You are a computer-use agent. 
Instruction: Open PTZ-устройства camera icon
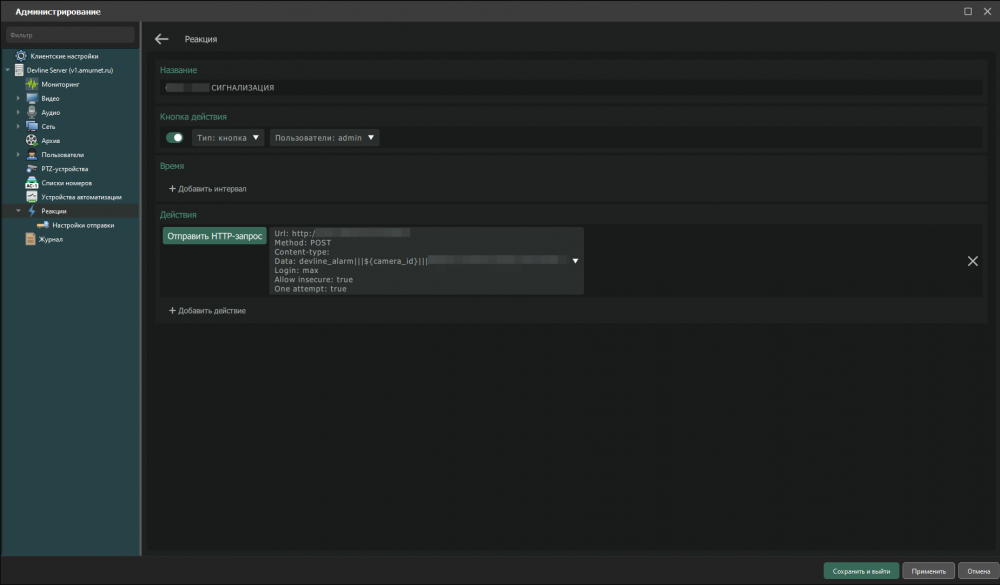point(32,169)
